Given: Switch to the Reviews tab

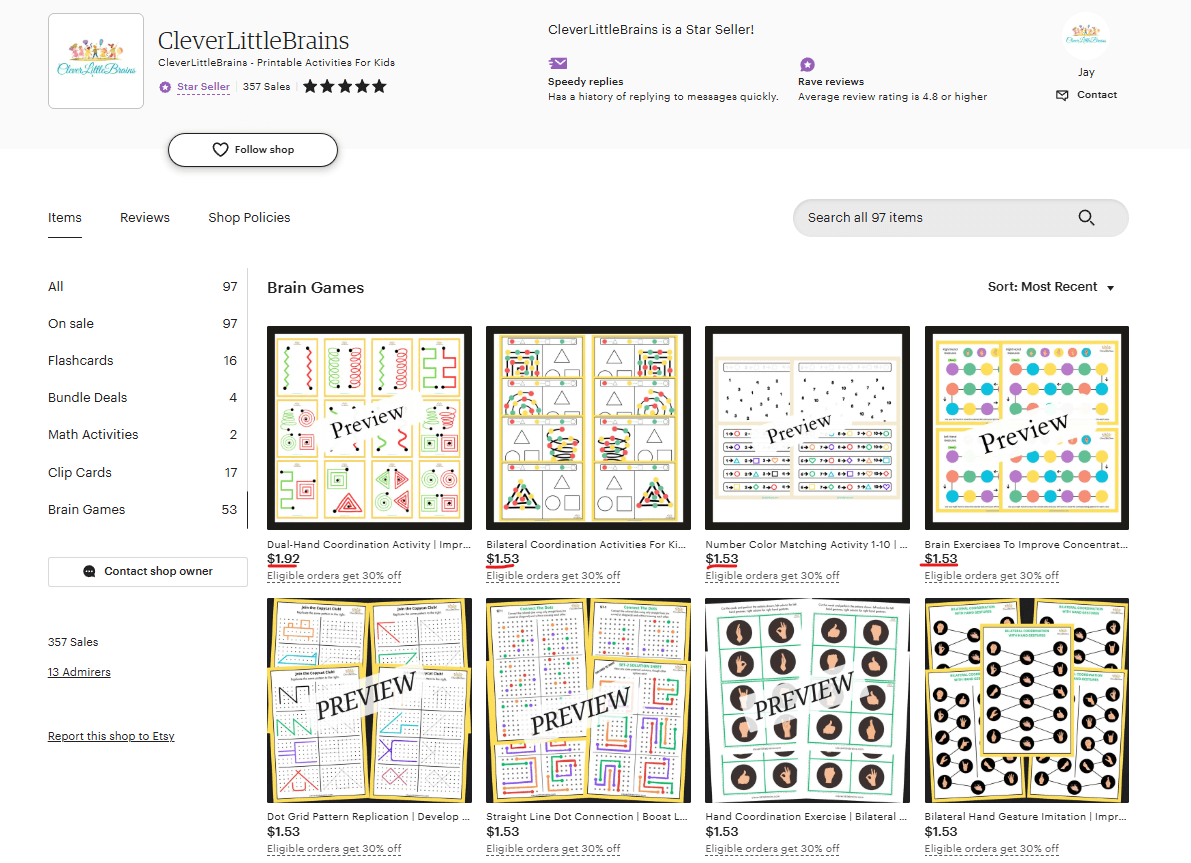Looking at the screenshot, I should coord(144,217).
